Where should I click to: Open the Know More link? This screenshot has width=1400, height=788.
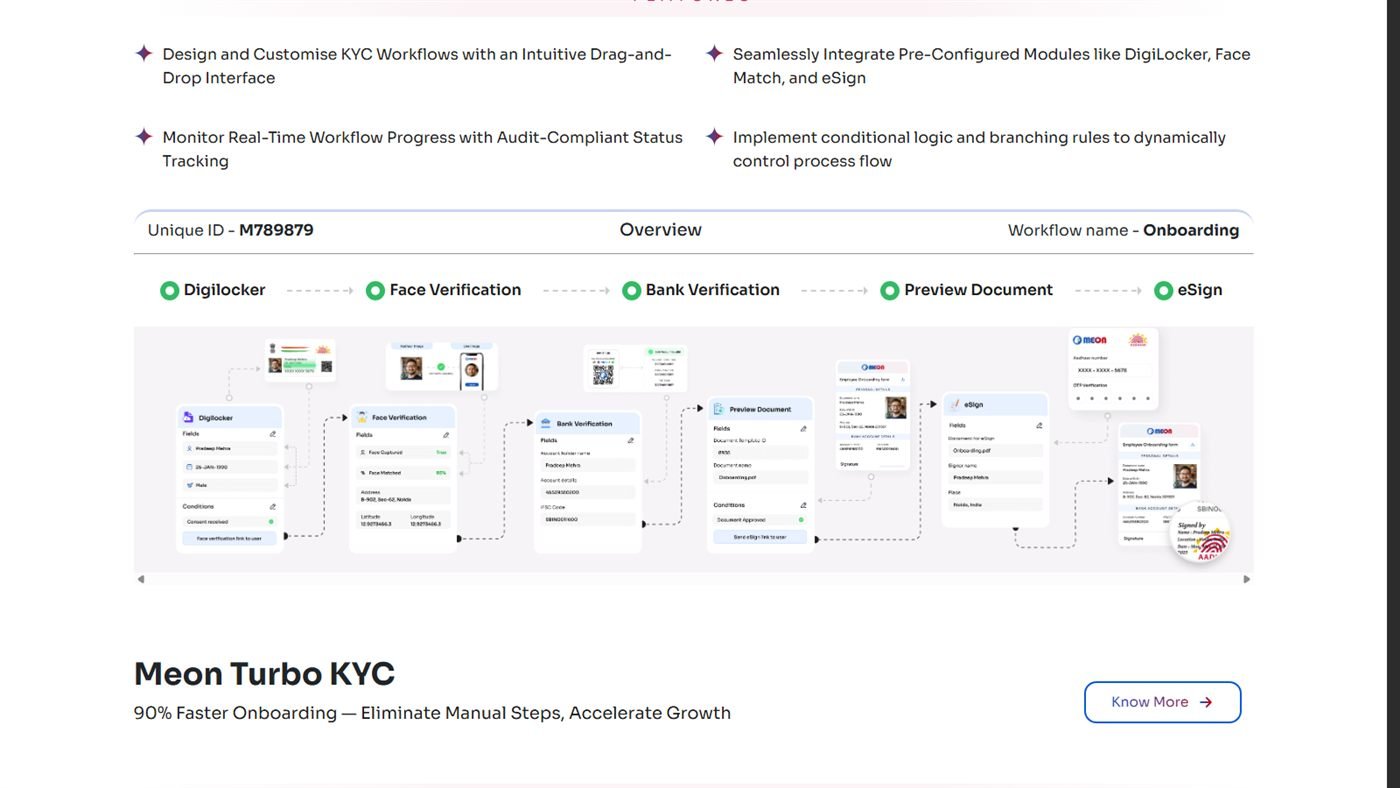1162,702
